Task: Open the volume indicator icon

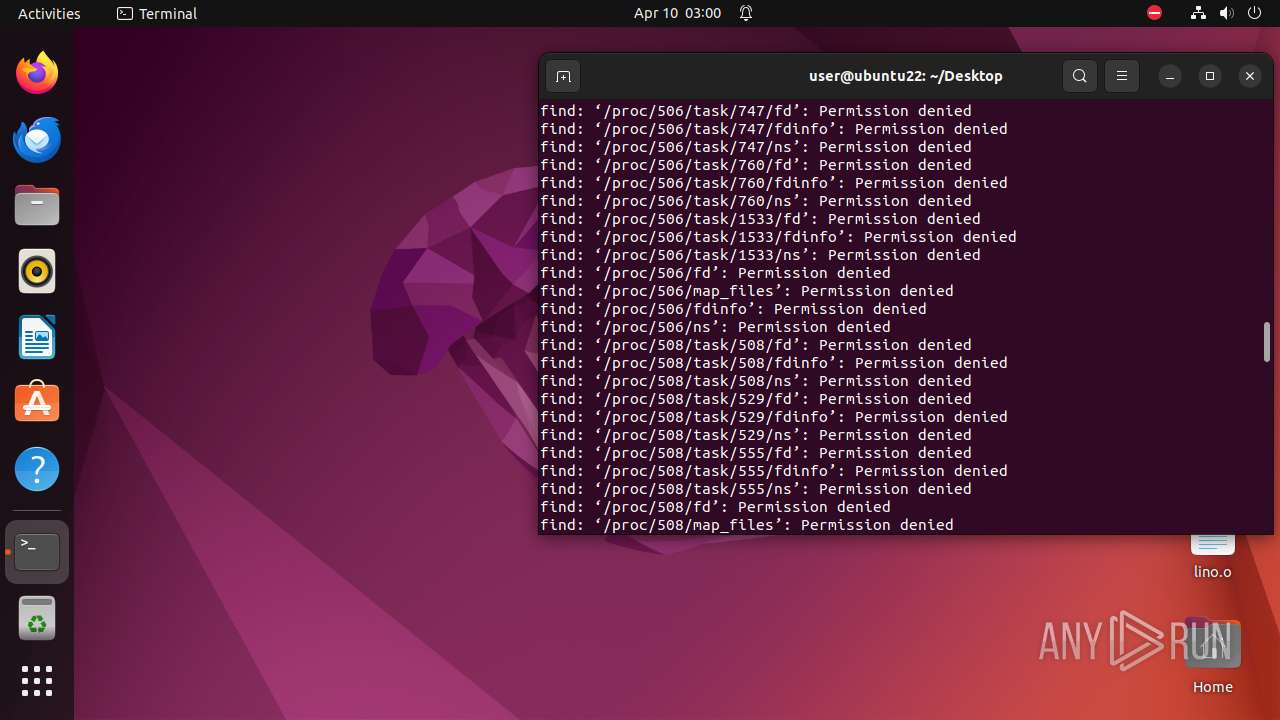Action: coord(1227,13)
